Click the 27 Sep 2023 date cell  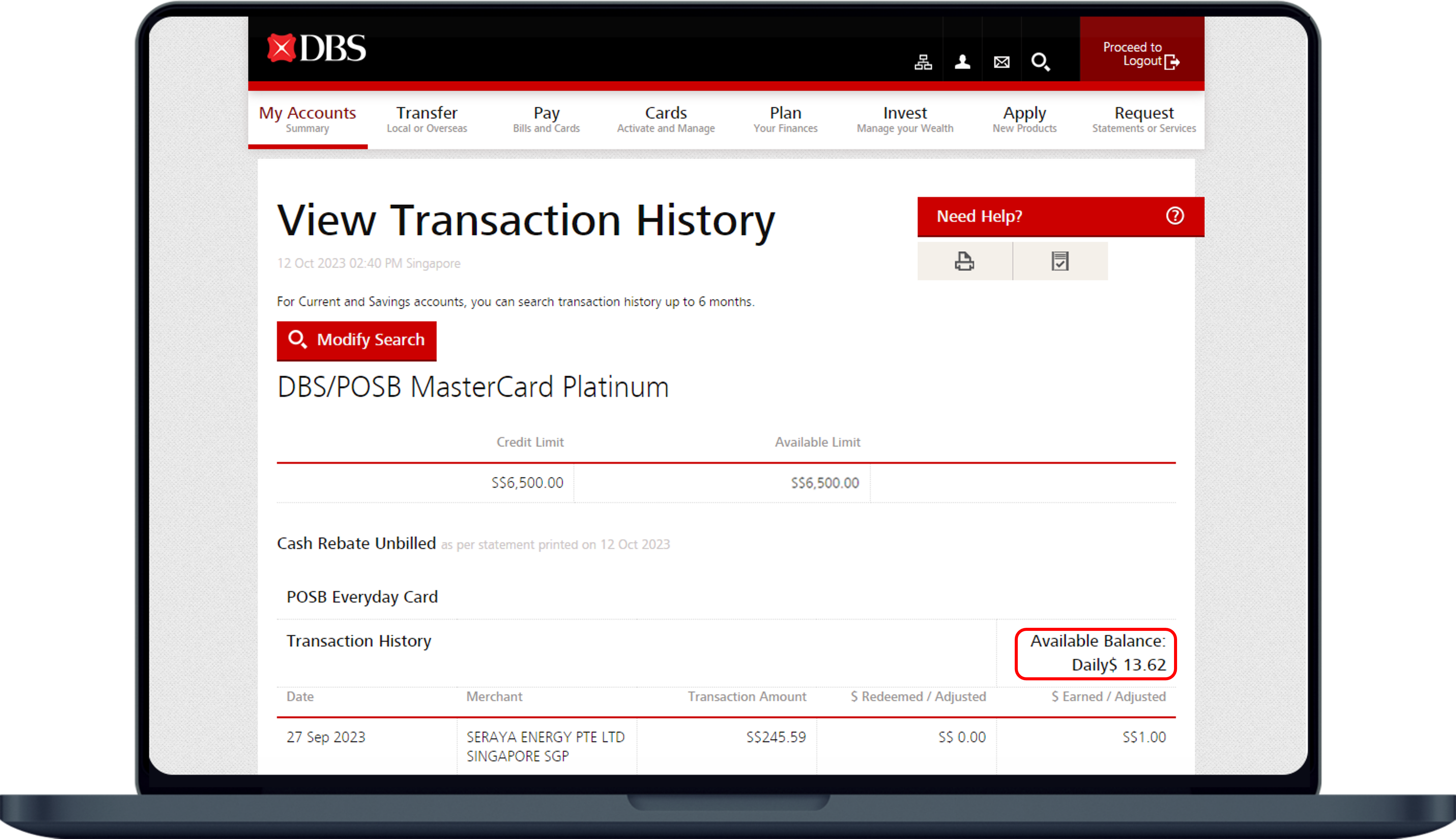click(x=326, y=737)
